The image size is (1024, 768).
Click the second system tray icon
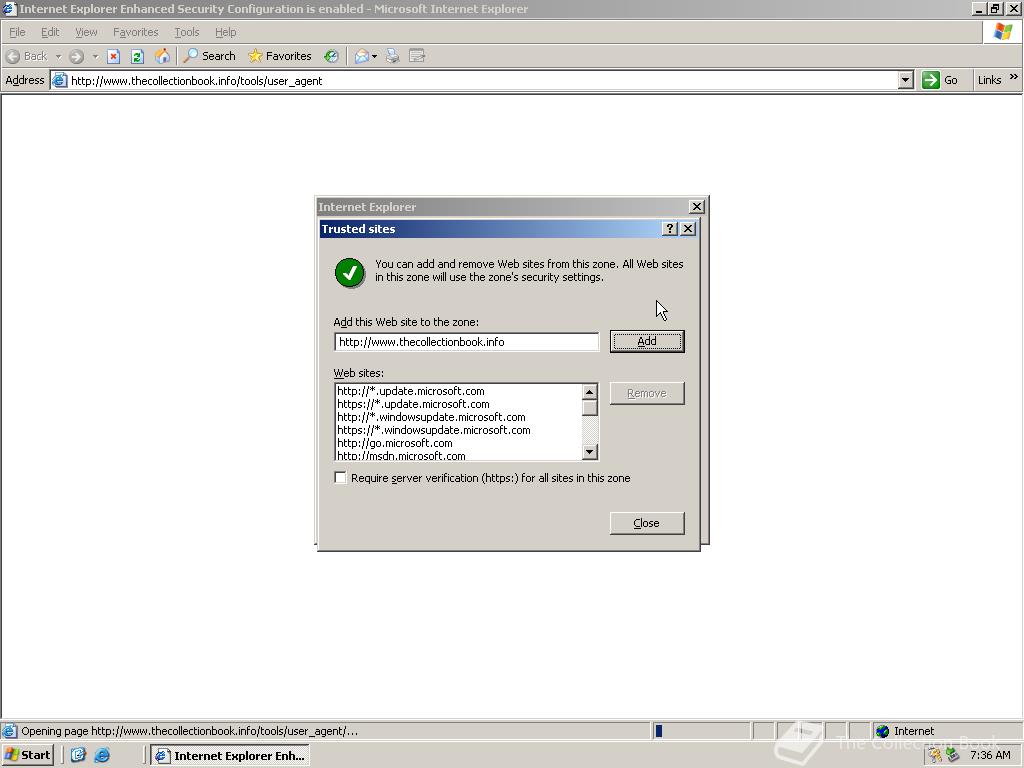(952, 756)
